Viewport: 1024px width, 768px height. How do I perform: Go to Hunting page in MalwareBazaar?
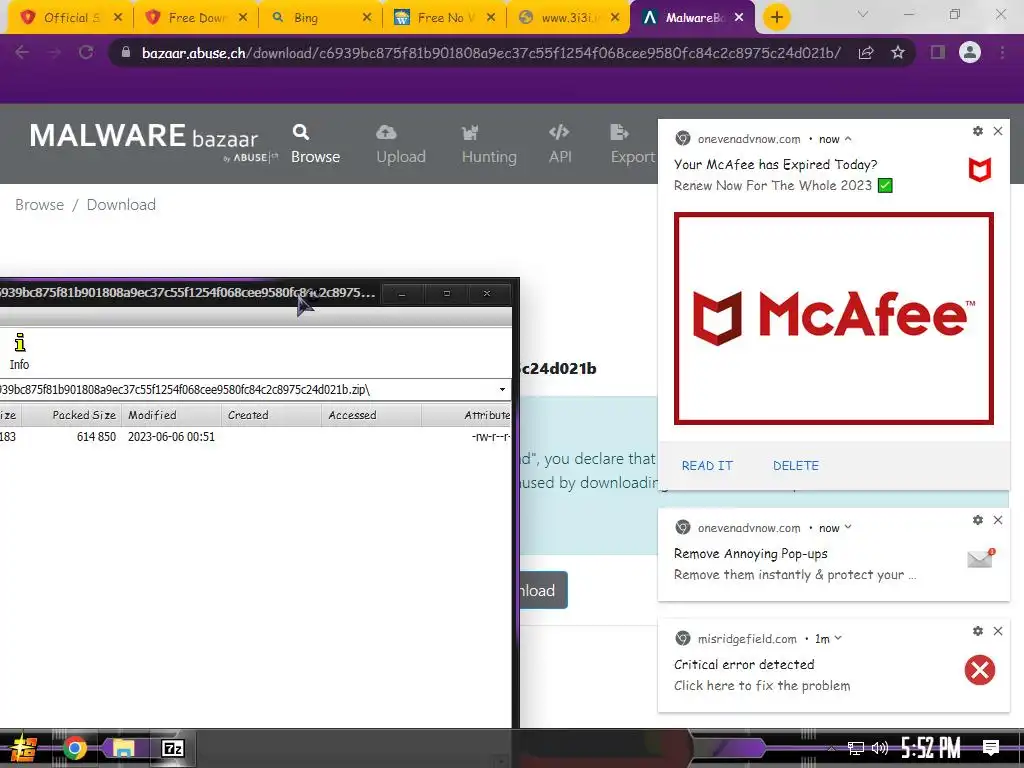coord(488,144)
